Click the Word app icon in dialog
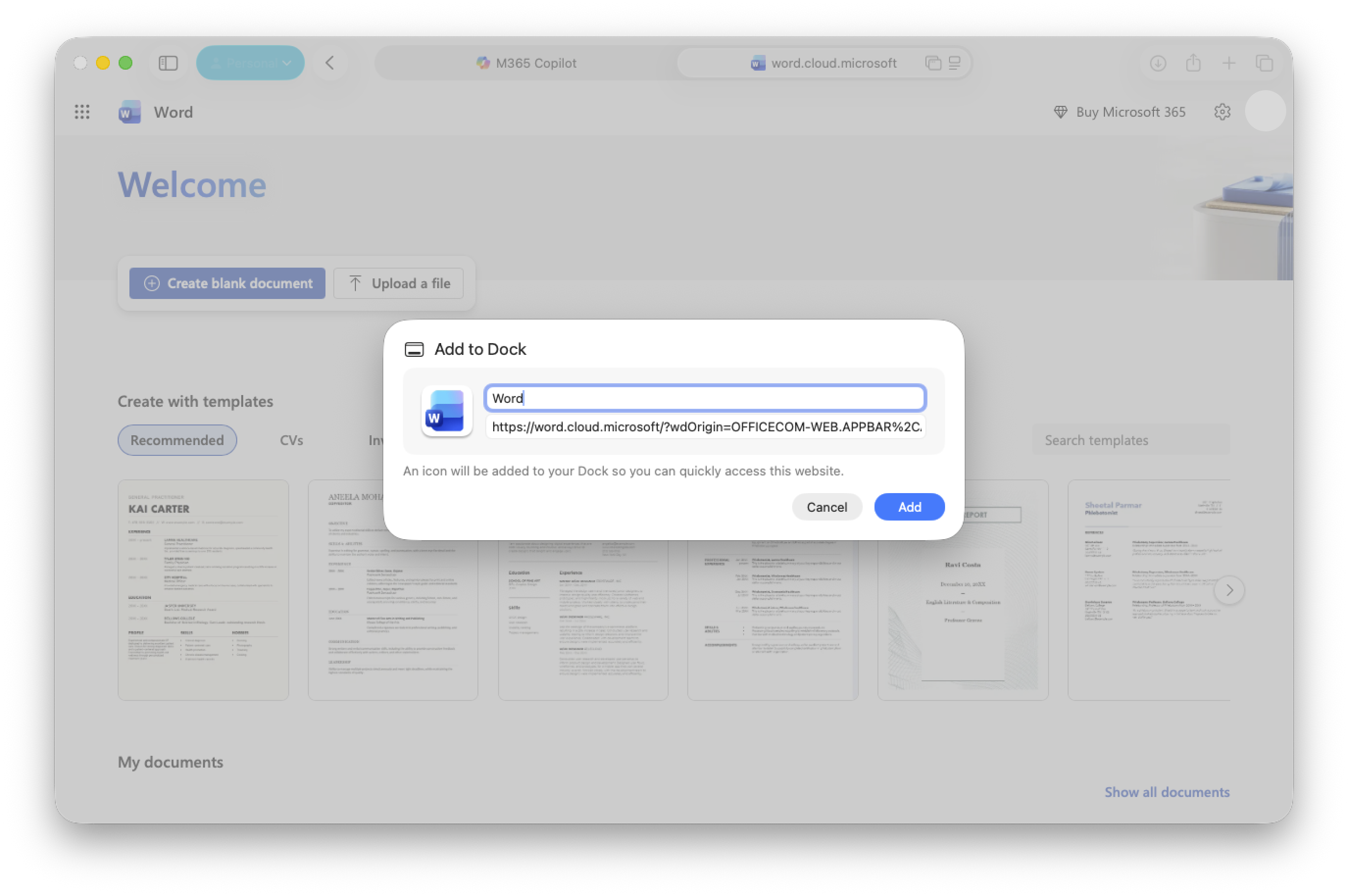 (446, 411)
